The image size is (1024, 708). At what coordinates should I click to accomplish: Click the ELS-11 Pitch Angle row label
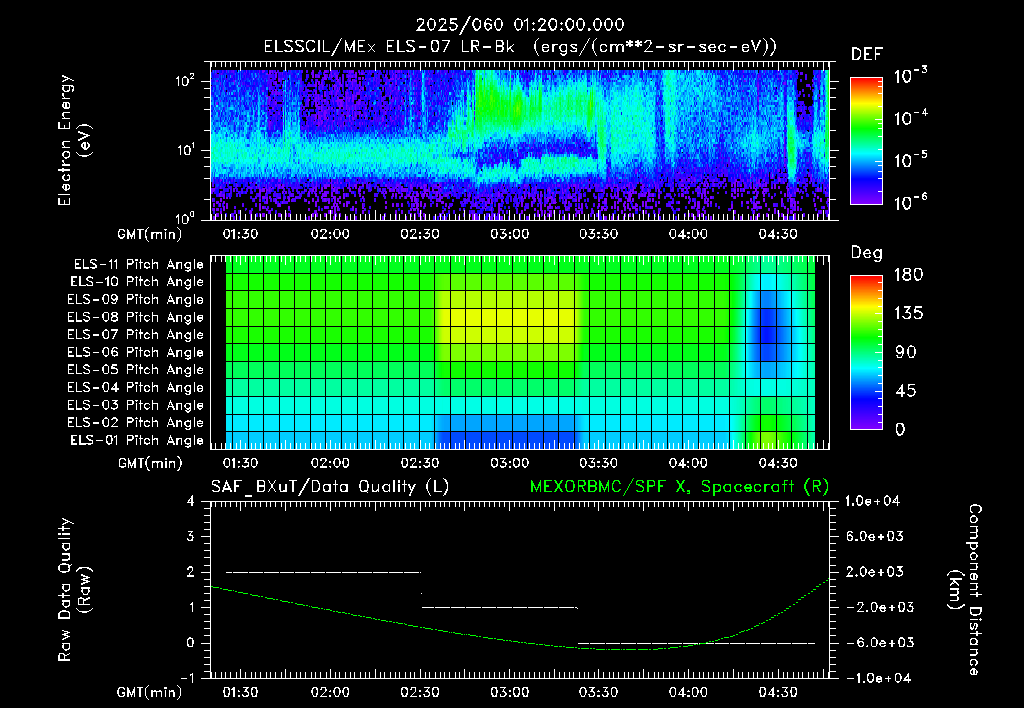pos(138,265)
